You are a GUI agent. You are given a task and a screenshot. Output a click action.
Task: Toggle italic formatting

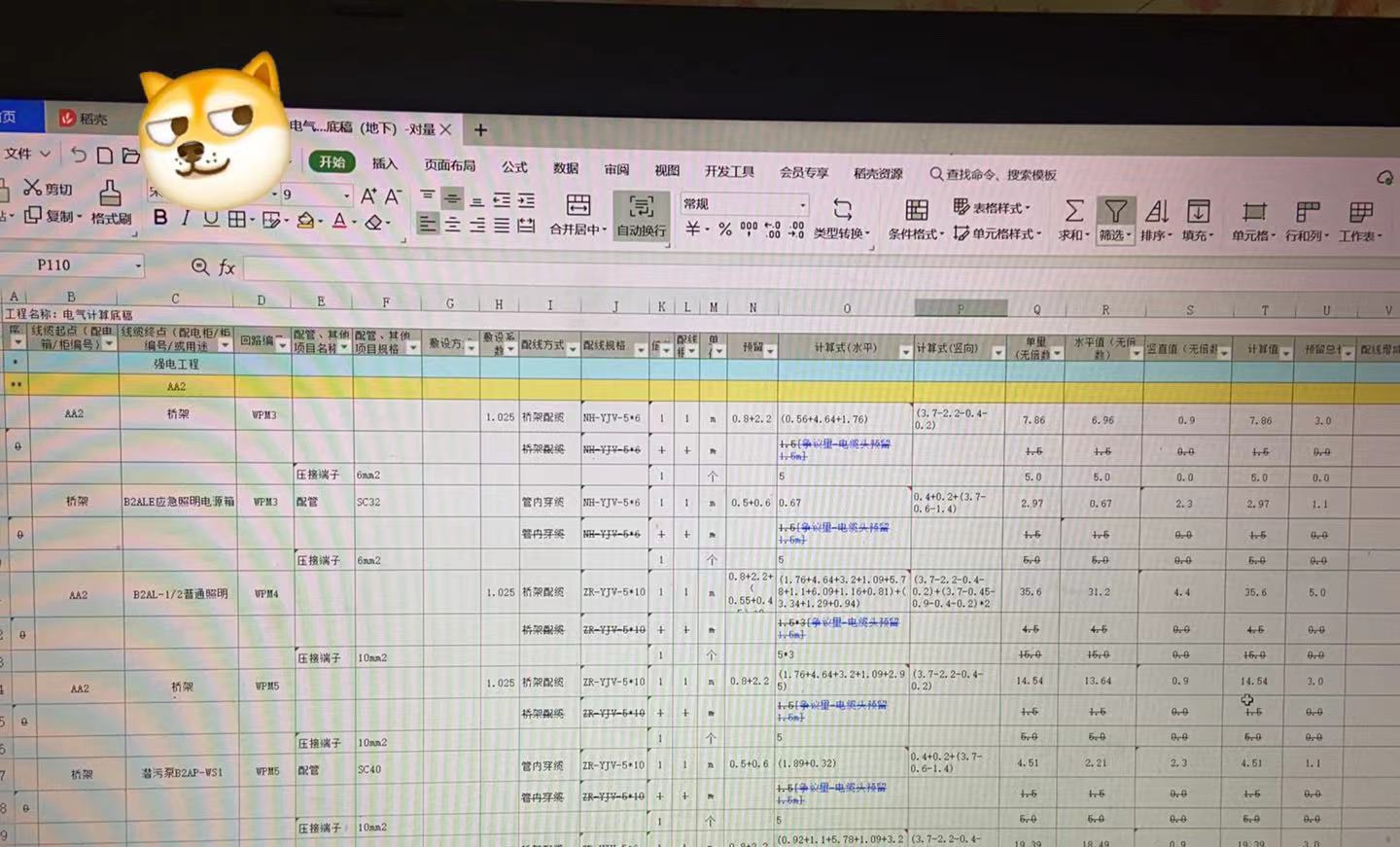pos(185,219)
